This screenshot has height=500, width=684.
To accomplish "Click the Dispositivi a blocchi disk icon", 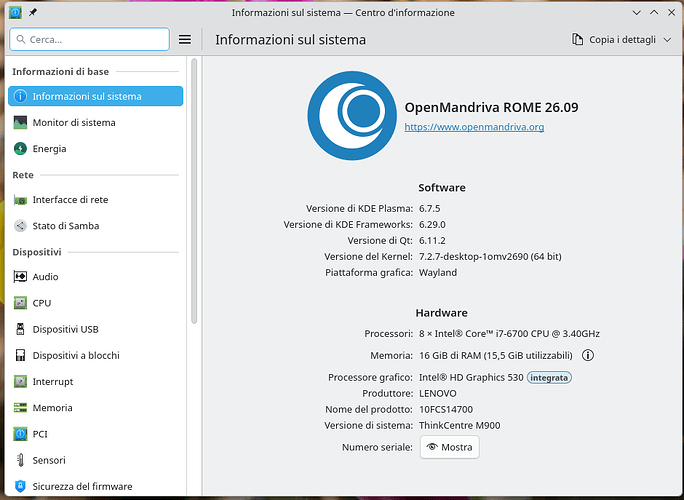I will click(20, 355).
